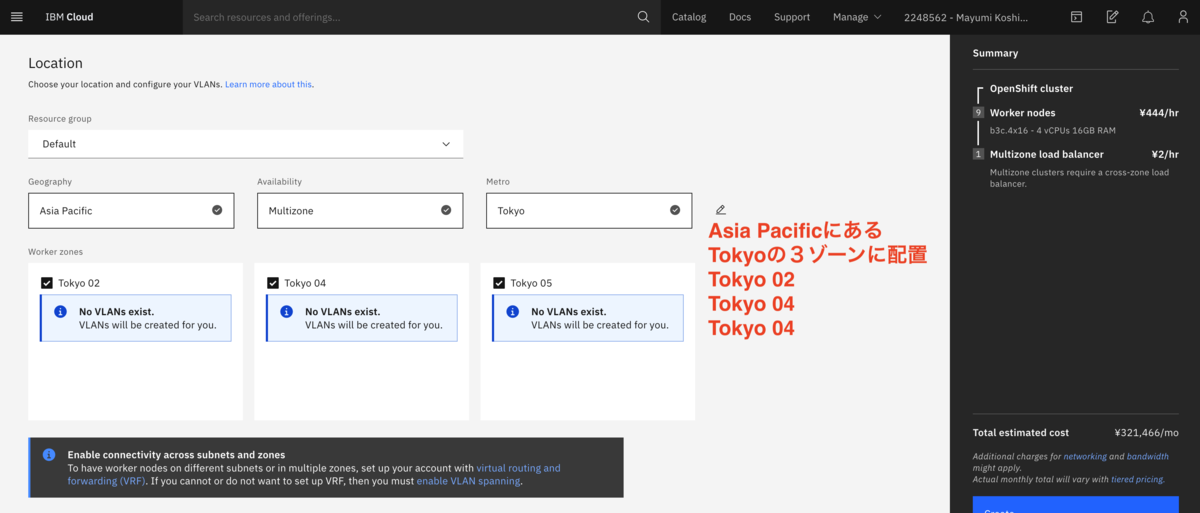The image size is (1200, 513).
Task: Click the edit pencil icon in header
Action: (1112, 17)
